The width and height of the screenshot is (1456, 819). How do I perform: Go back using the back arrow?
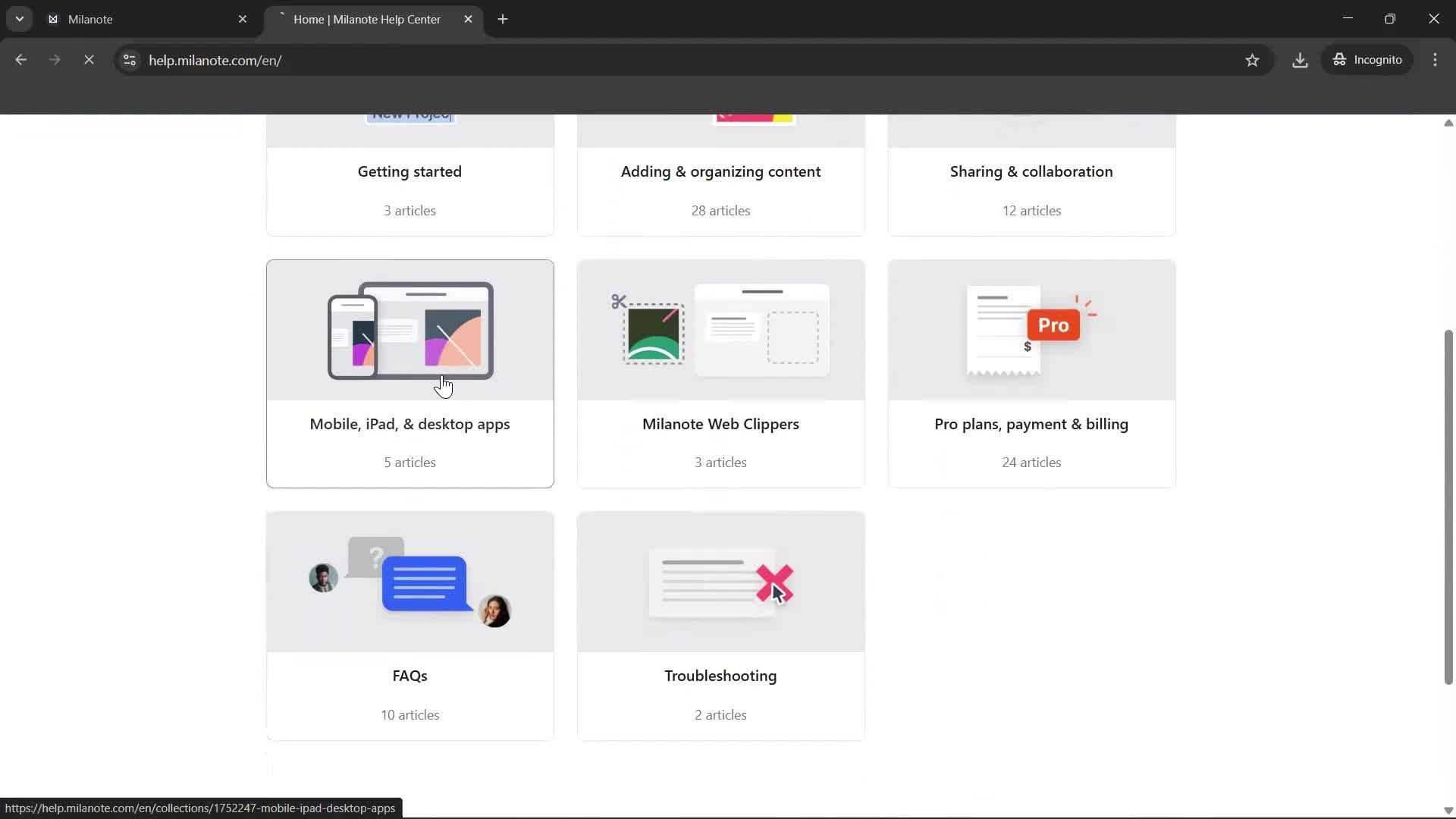20,60
